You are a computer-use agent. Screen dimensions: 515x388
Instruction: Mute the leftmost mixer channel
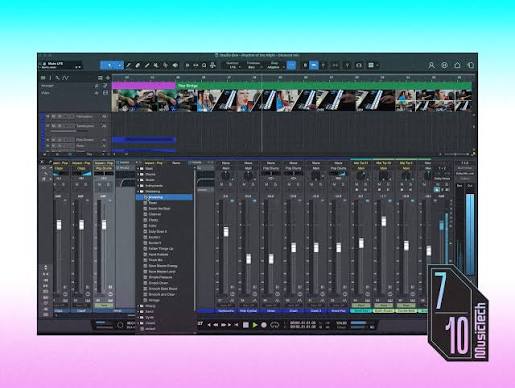coord(55,184)
